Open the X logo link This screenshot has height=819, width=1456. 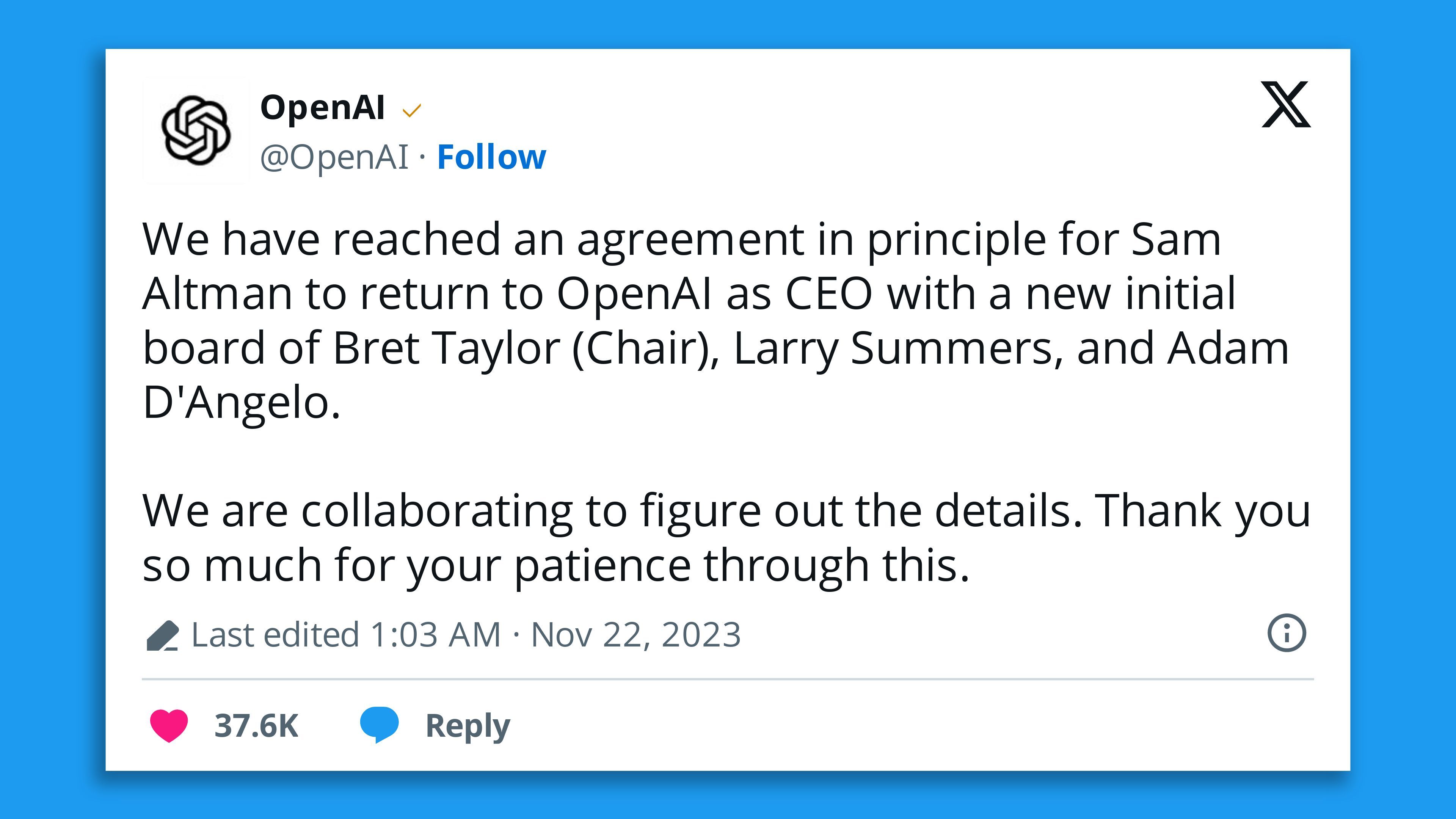point(1285,105)
